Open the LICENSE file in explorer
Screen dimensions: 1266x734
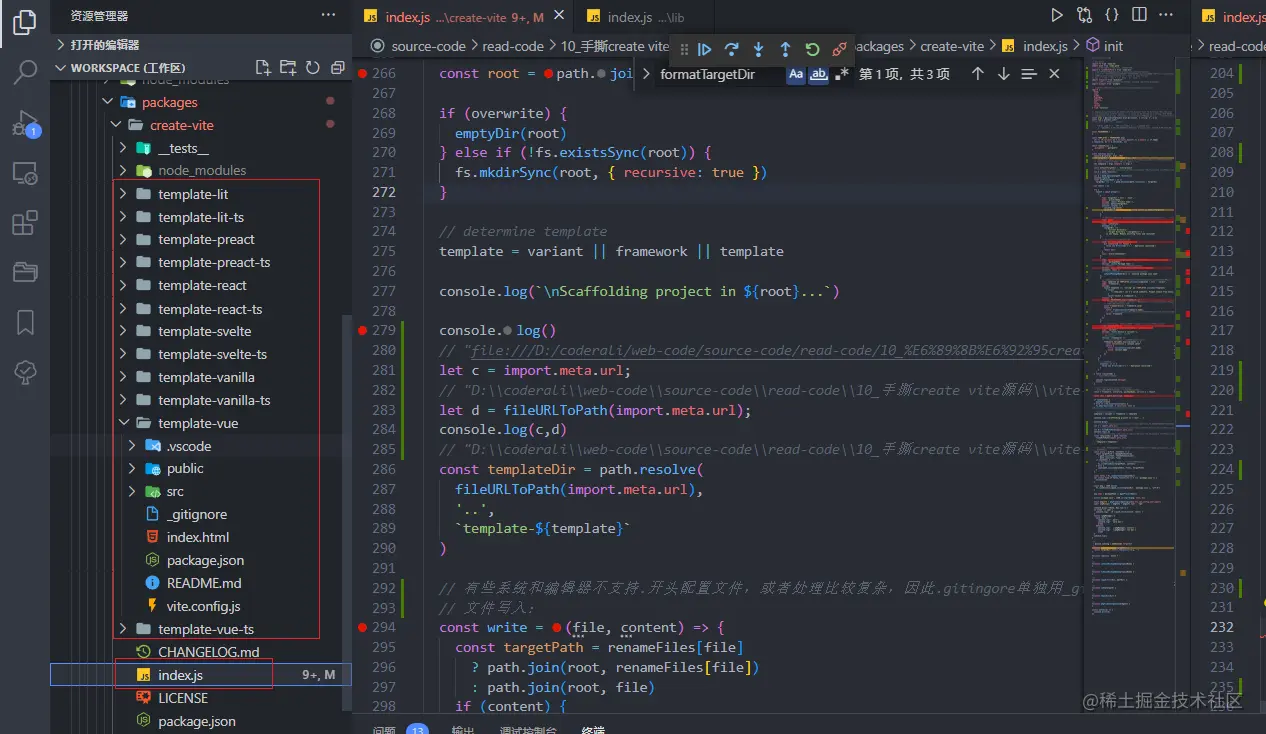(183, 698)
